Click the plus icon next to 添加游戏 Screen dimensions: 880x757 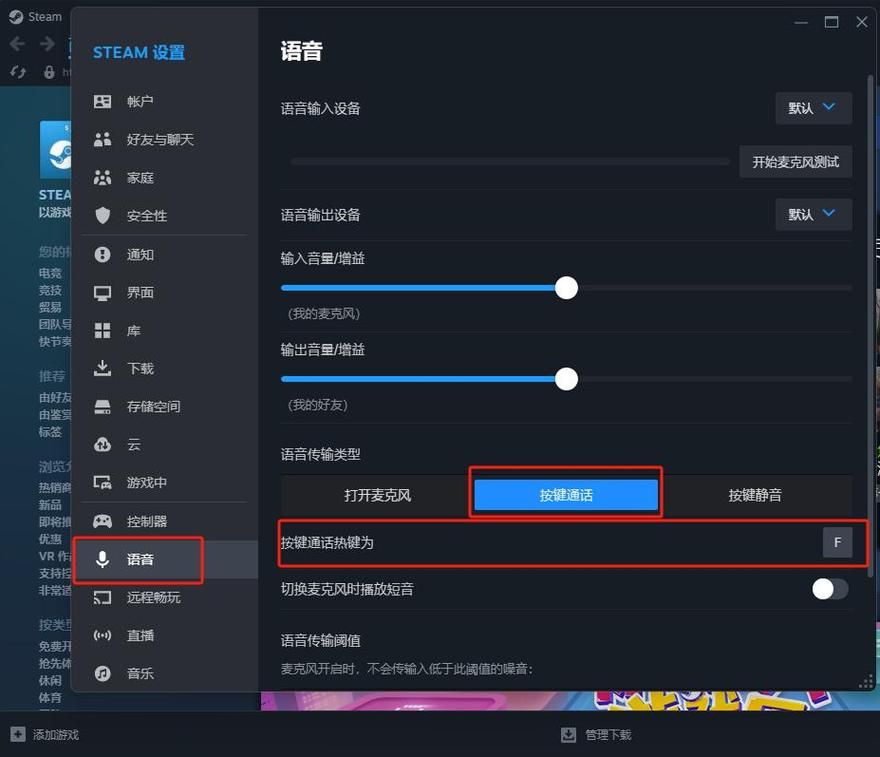coord(18,734)
